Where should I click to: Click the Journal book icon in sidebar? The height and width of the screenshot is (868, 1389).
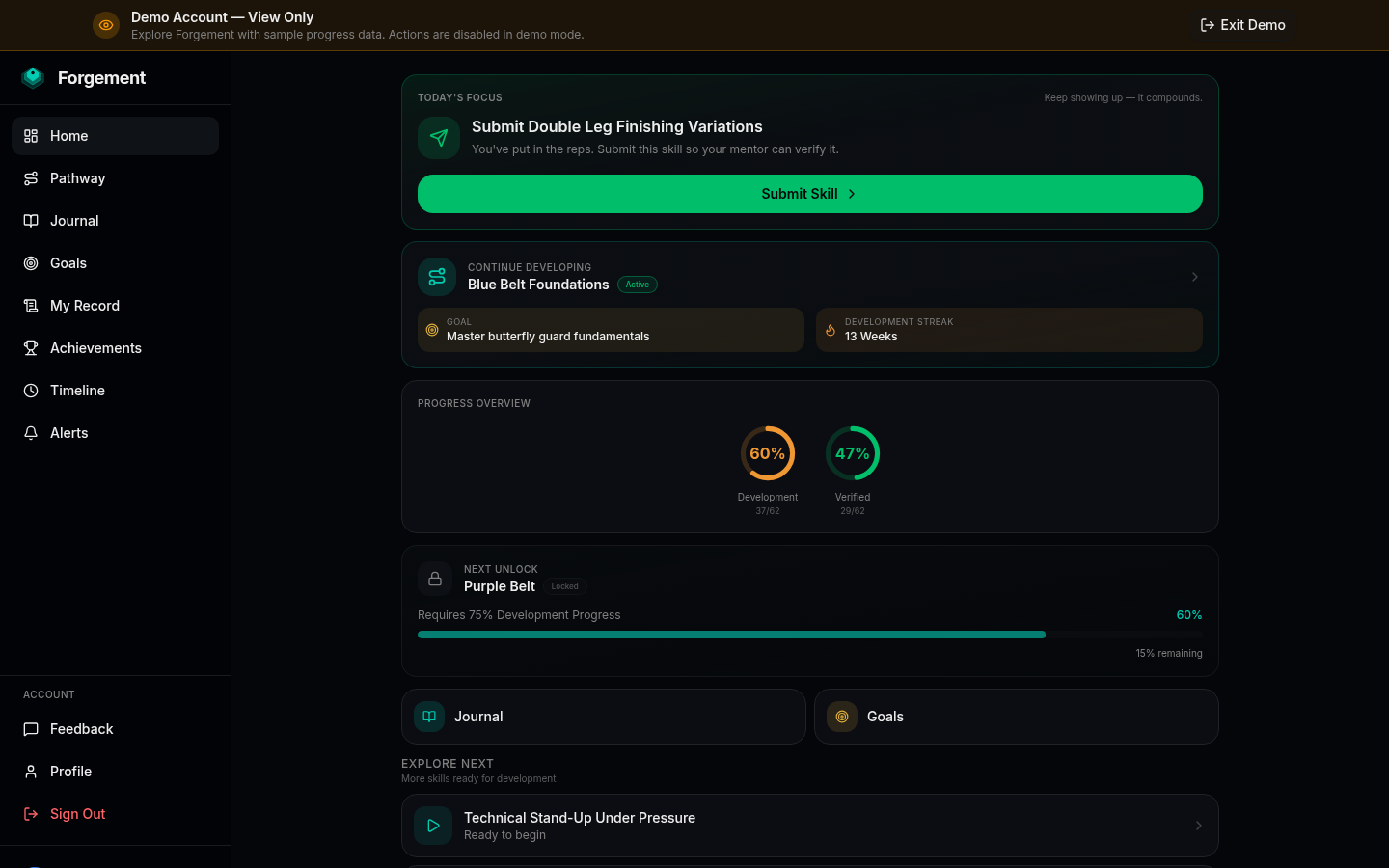point(31,221)
